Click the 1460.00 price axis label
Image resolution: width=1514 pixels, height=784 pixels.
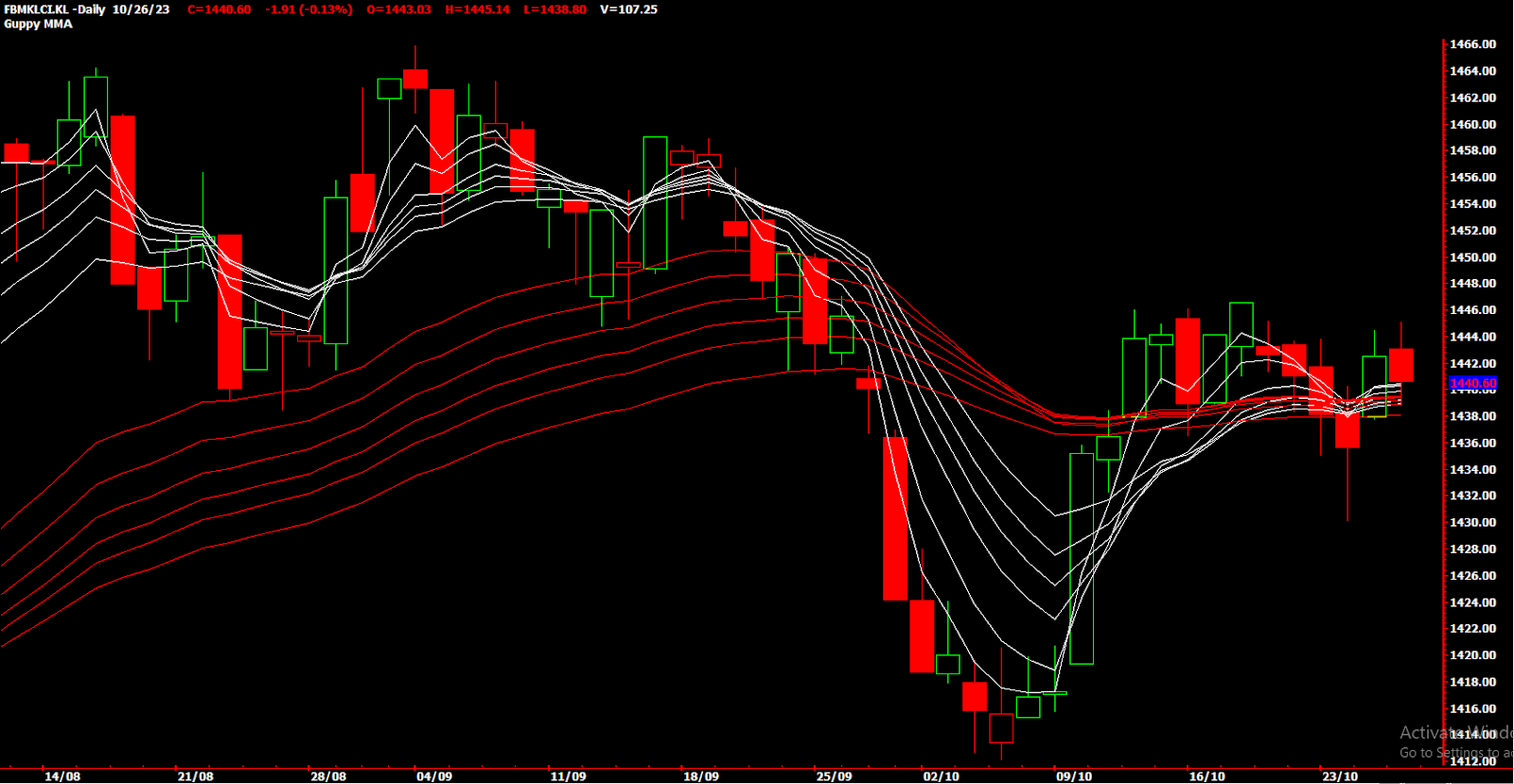tap(1473, 124)
